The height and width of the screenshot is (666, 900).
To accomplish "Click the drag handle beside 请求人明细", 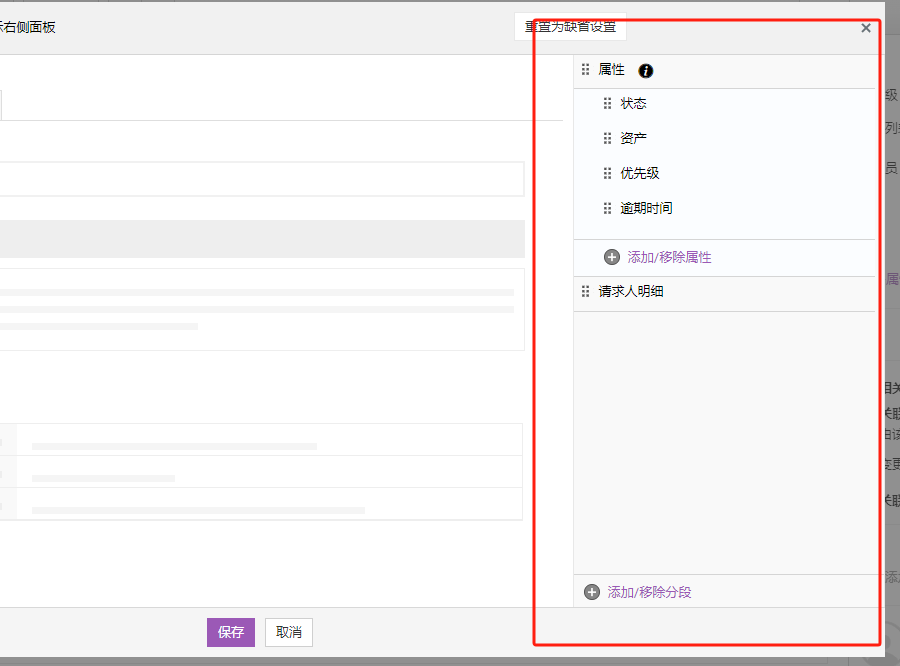I will coord(586,292).
